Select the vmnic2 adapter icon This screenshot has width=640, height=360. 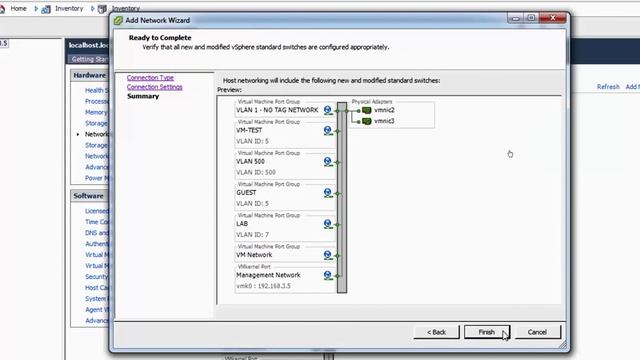(367, 110)
